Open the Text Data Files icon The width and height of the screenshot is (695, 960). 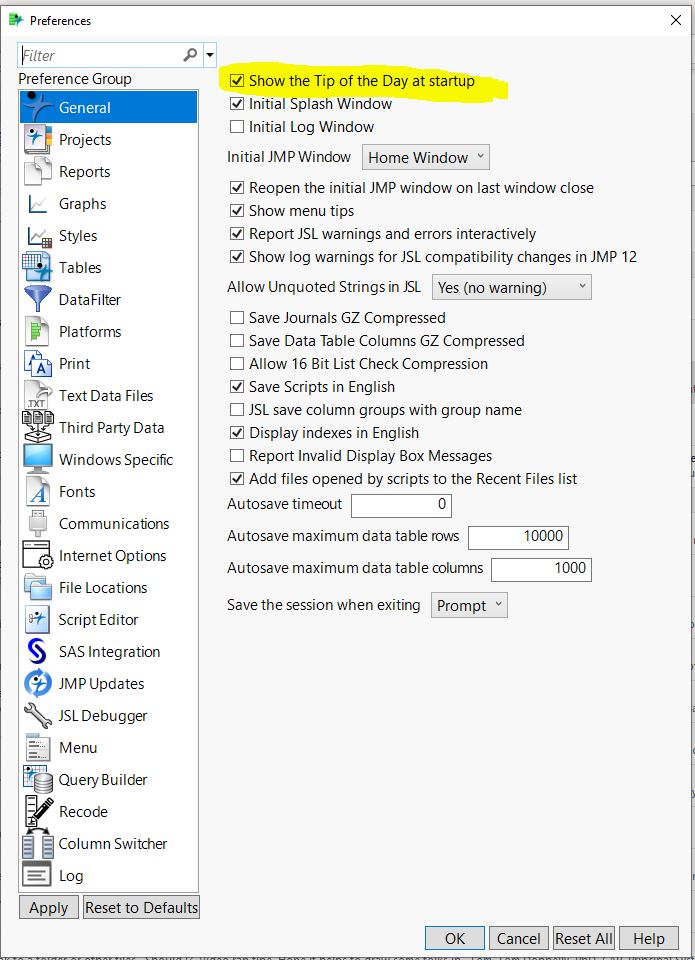coord(38,396)
